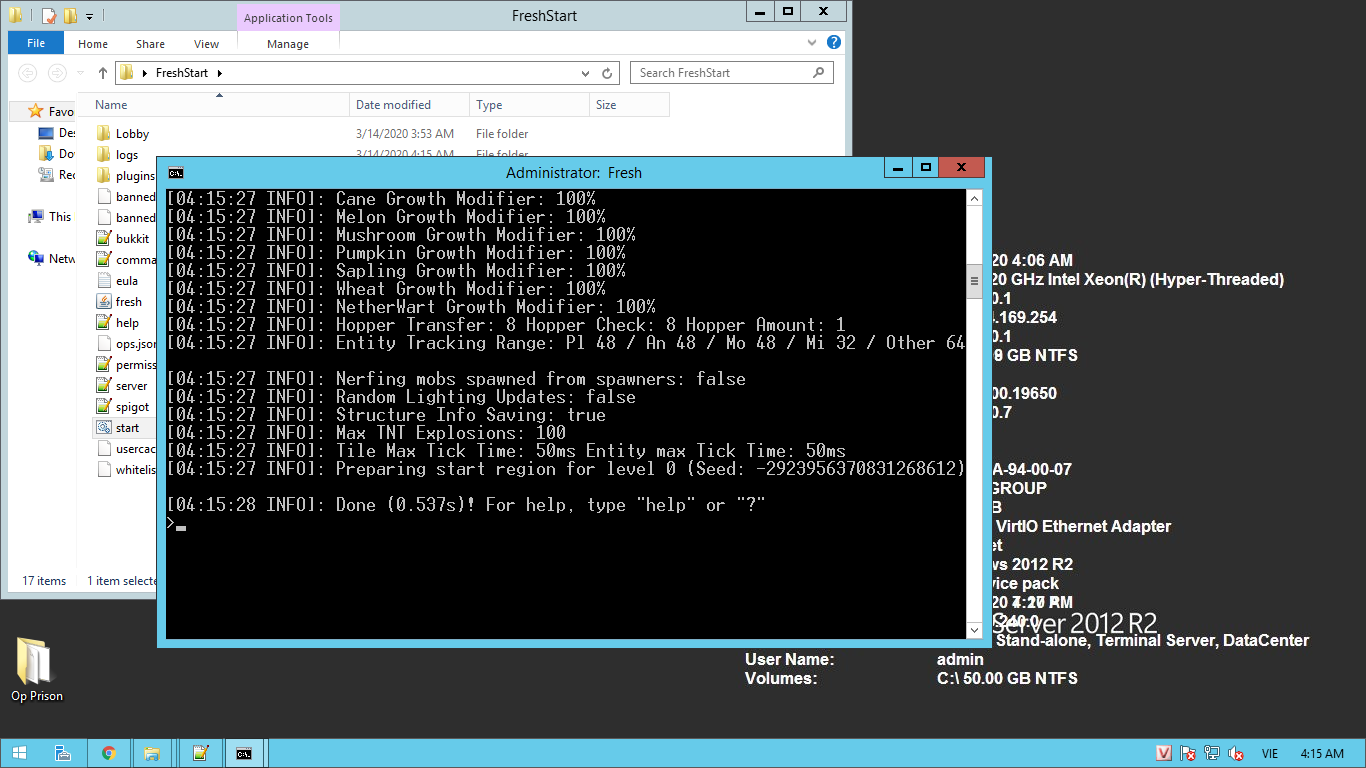
Task: Click the console scrollbar down arrow
Action: pos(974,630)
